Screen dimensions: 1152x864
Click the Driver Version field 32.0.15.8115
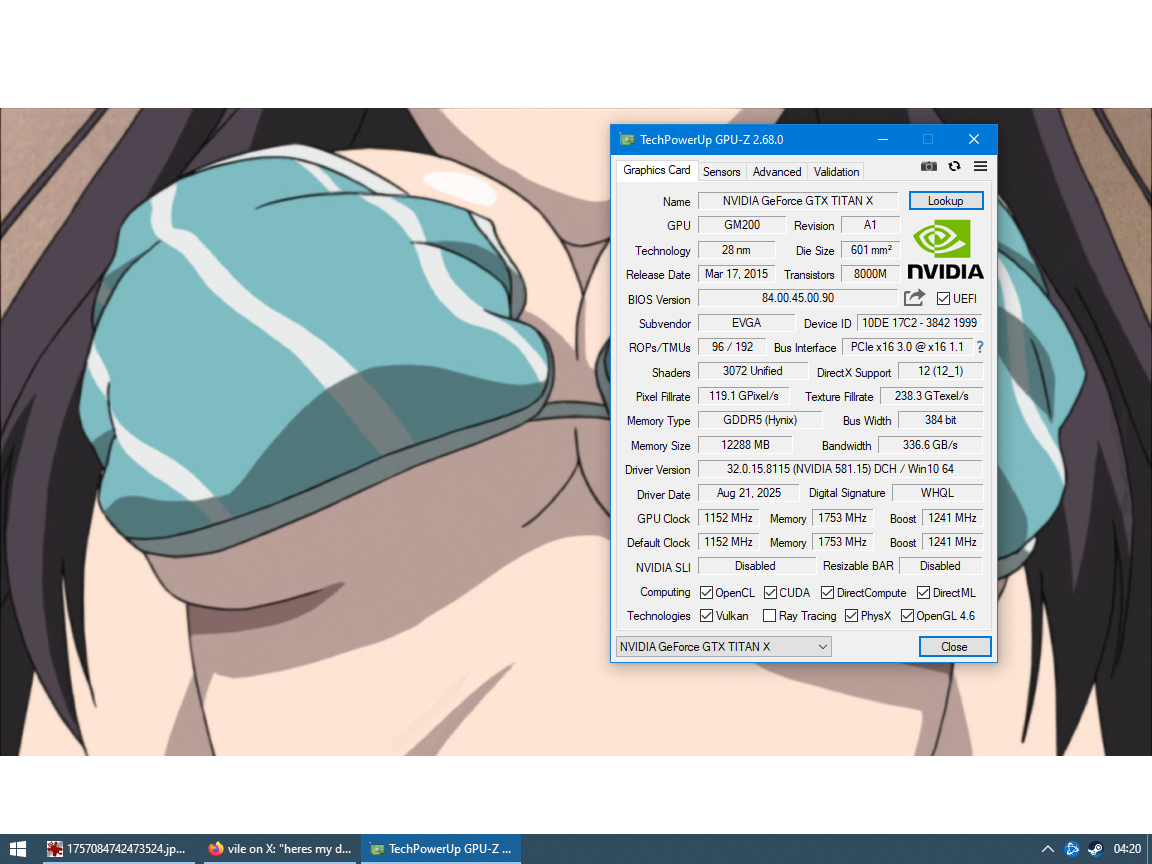click(x=840, y=469)
